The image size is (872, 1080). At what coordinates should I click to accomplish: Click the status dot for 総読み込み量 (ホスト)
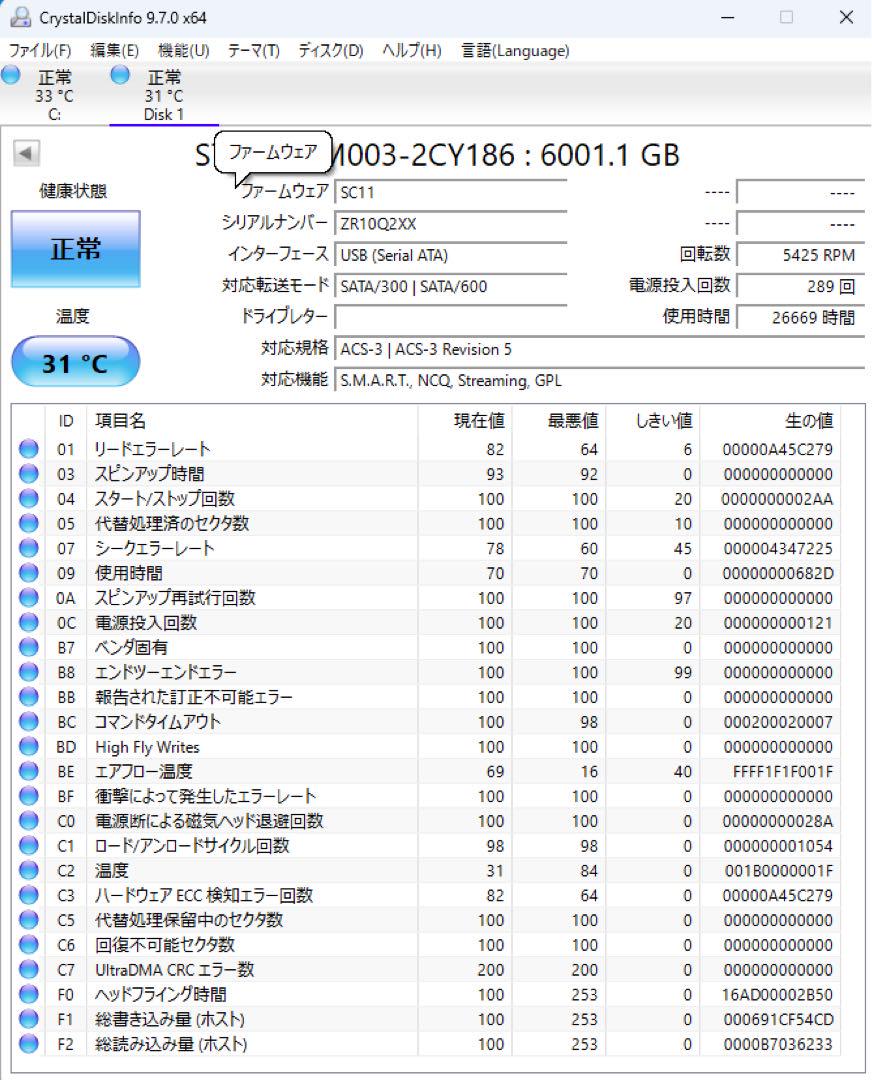pyautogui.click(x=29, y=1044)
